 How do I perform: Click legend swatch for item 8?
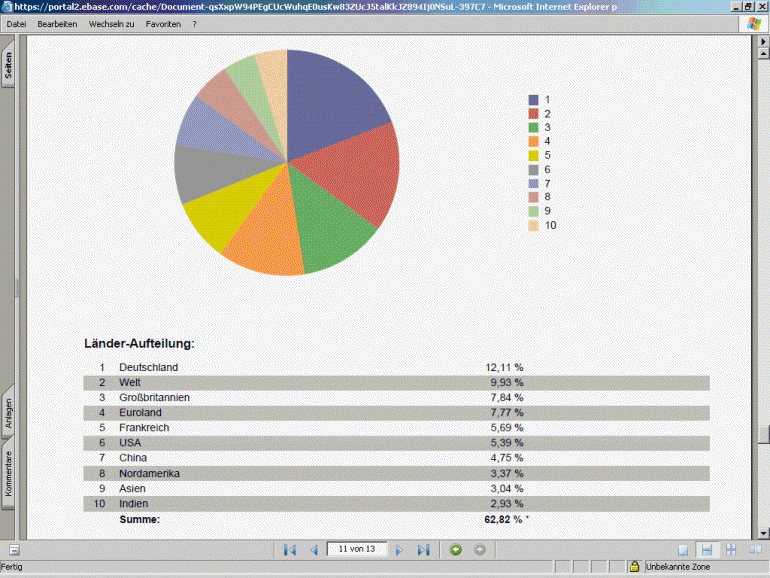pyautogui.click(x=533, y=197)
